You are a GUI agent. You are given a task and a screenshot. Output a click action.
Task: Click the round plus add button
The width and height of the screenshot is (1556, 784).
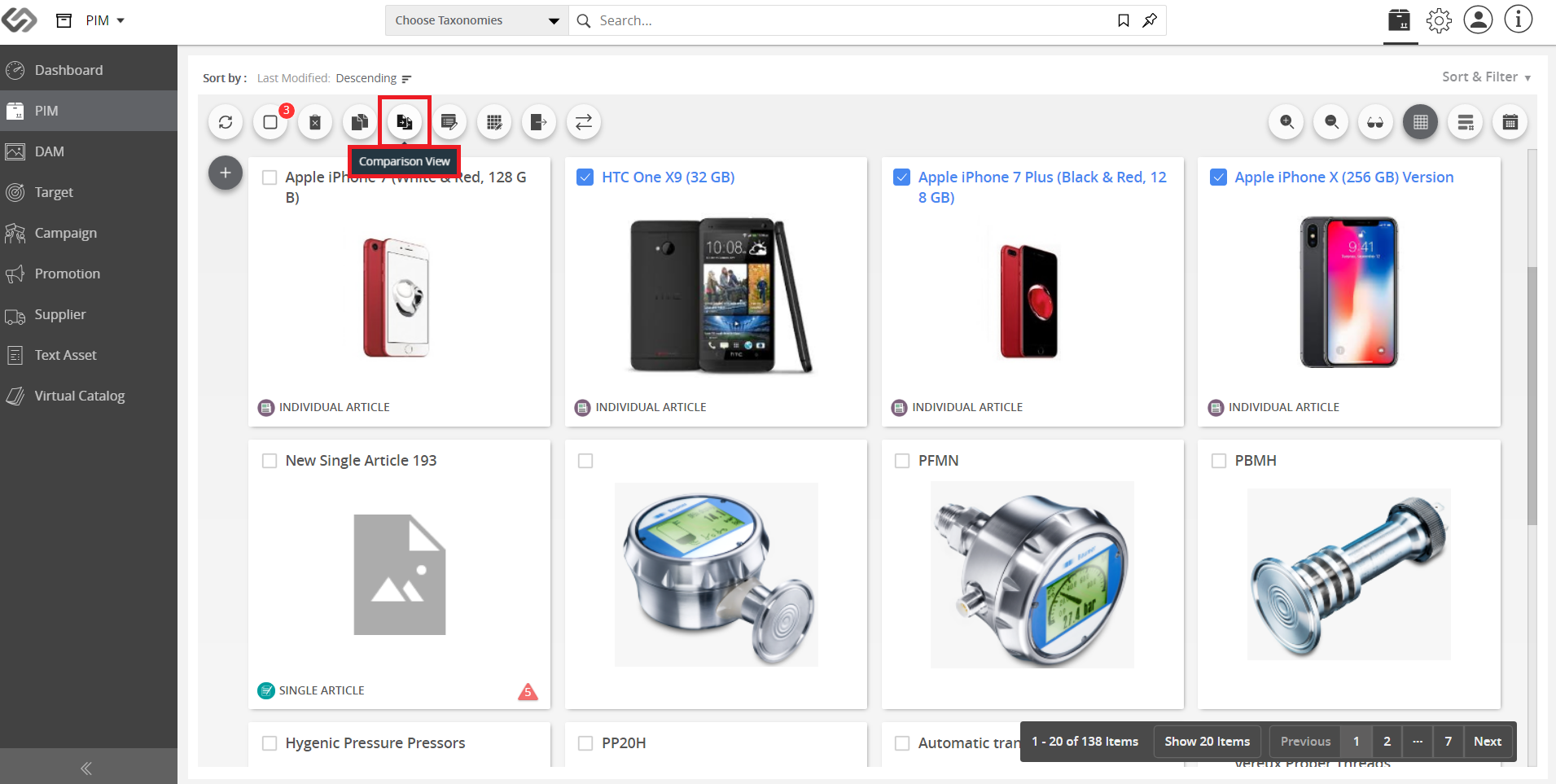[x=226, y=173]
